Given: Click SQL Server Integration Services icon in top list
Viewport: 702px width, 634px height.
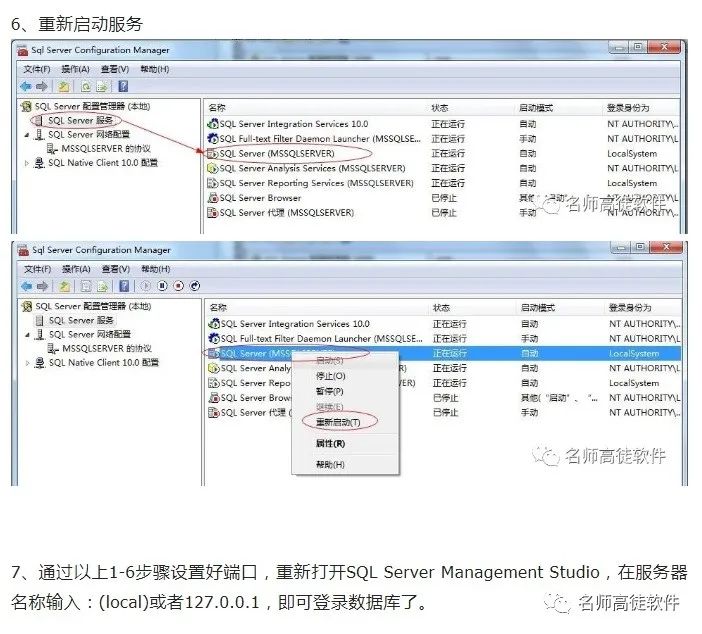Looking at the screenshot, I should point(213,124).
